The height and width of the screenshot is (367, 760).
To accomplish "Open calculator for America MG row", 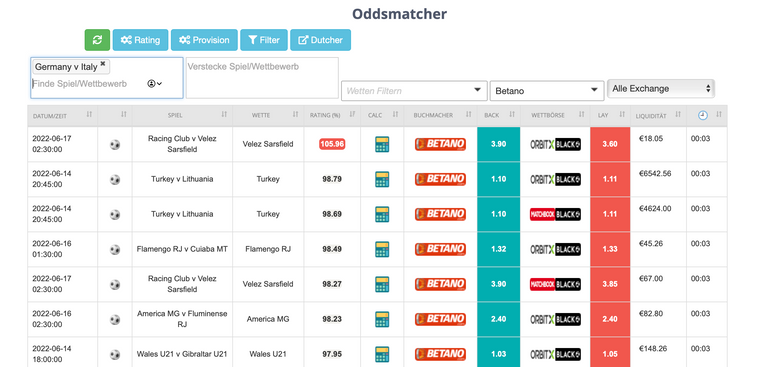I will pyautogui.click(x=382, y=319).
